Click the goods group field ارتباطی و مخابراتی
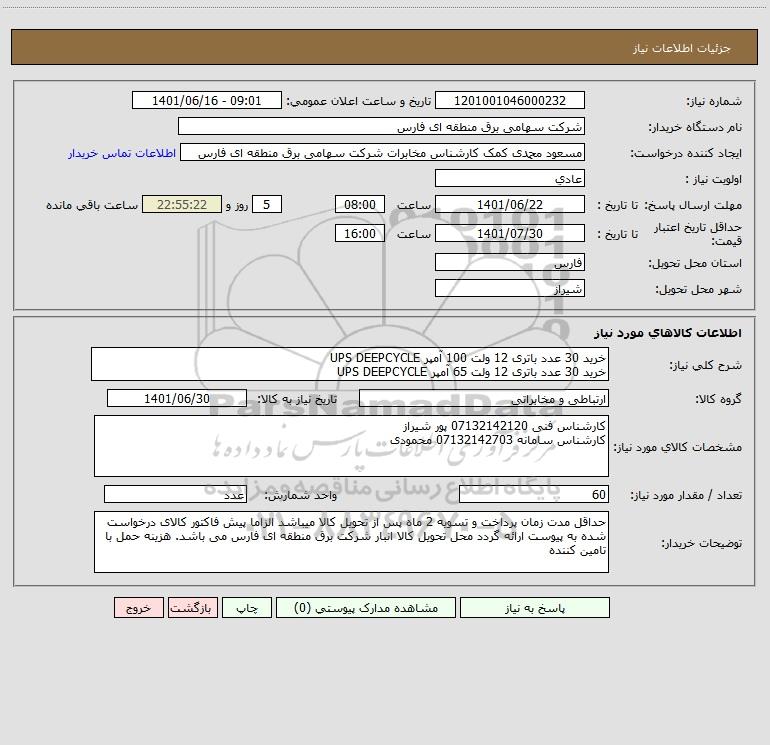The height and width of the screenshot is (745, 770). tap(484, 398)
